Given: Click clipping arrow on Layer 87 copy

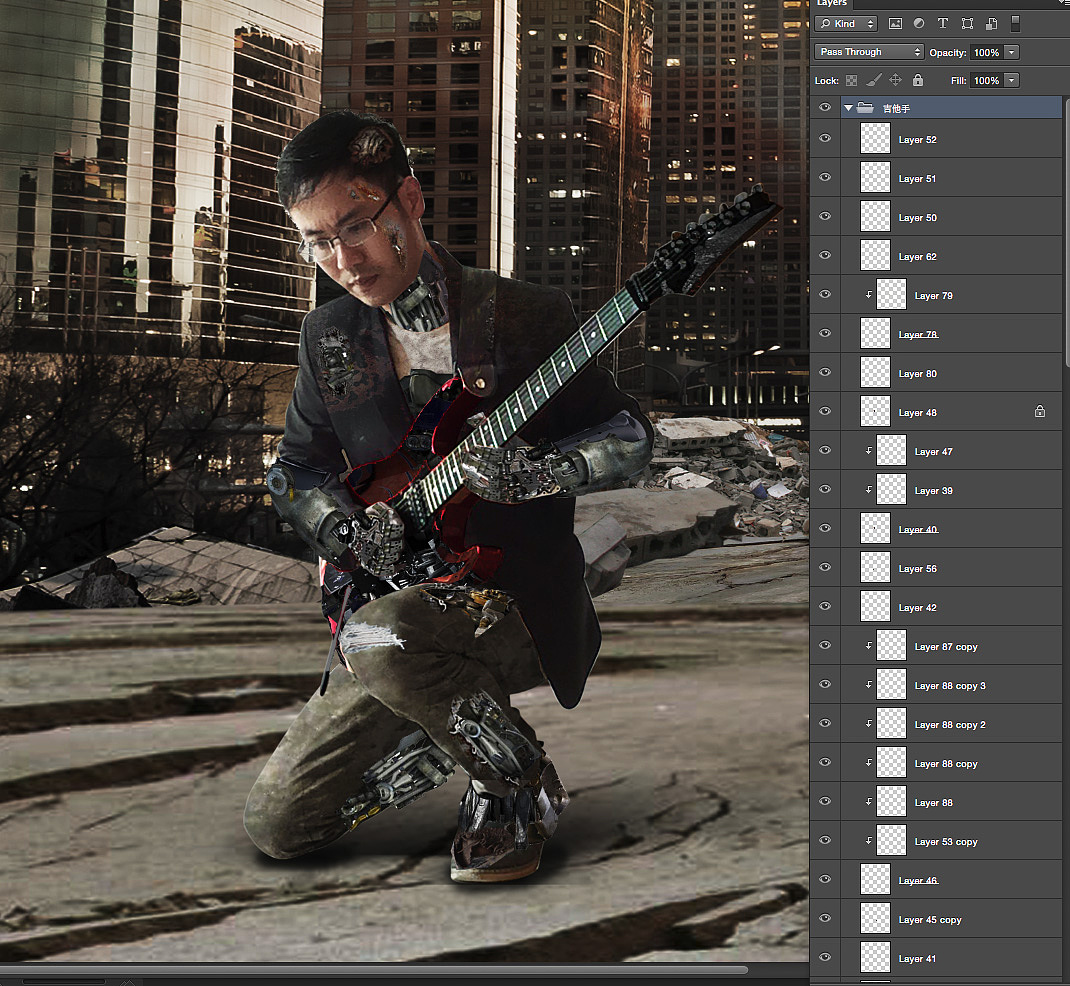Looking at the screenshot, I should [869, 646].
